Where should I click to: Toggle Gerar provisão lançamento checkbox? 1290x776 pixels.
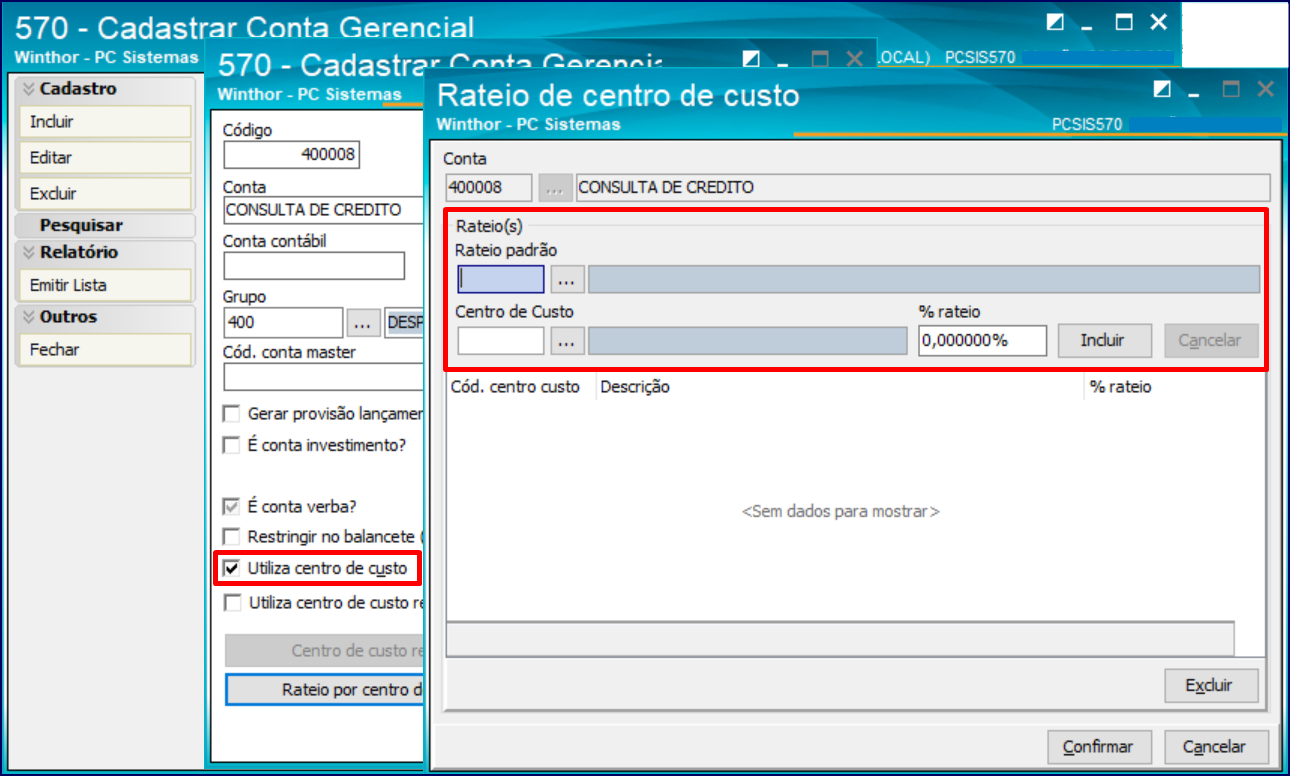(x=232, y=414)
